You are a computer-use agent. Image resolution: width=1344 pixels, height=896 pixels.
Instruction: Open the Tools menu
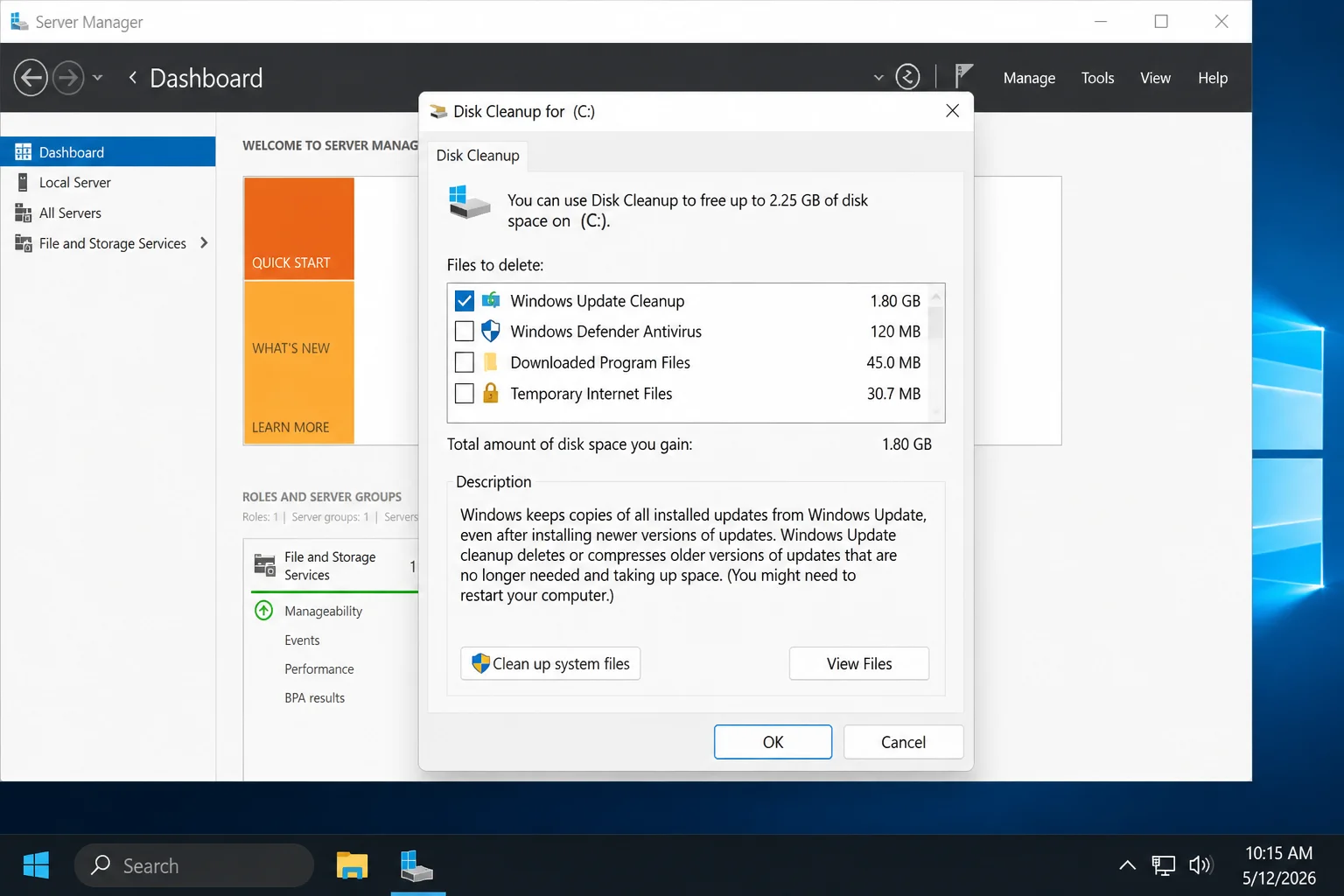pyautogui.click(x=1097, y=78)
